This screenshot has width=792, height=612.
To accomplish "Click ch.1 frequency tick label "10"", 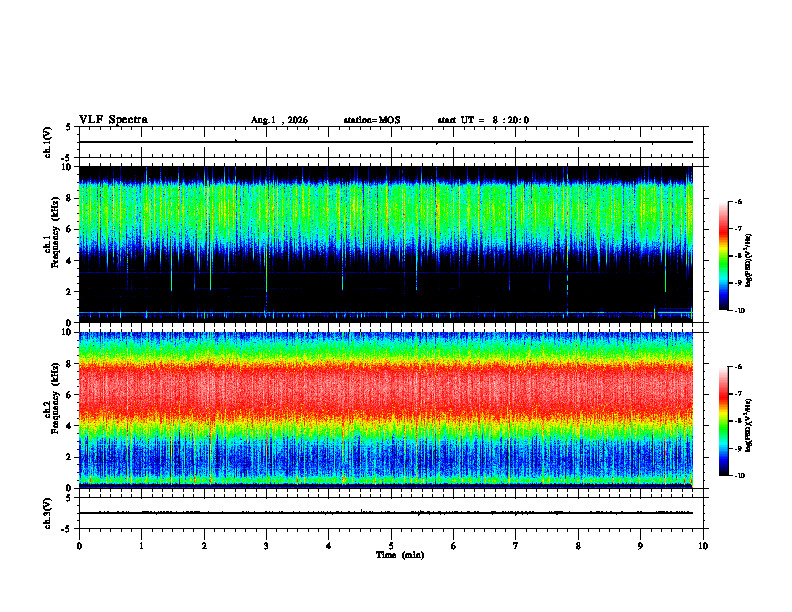I will 68,167.
